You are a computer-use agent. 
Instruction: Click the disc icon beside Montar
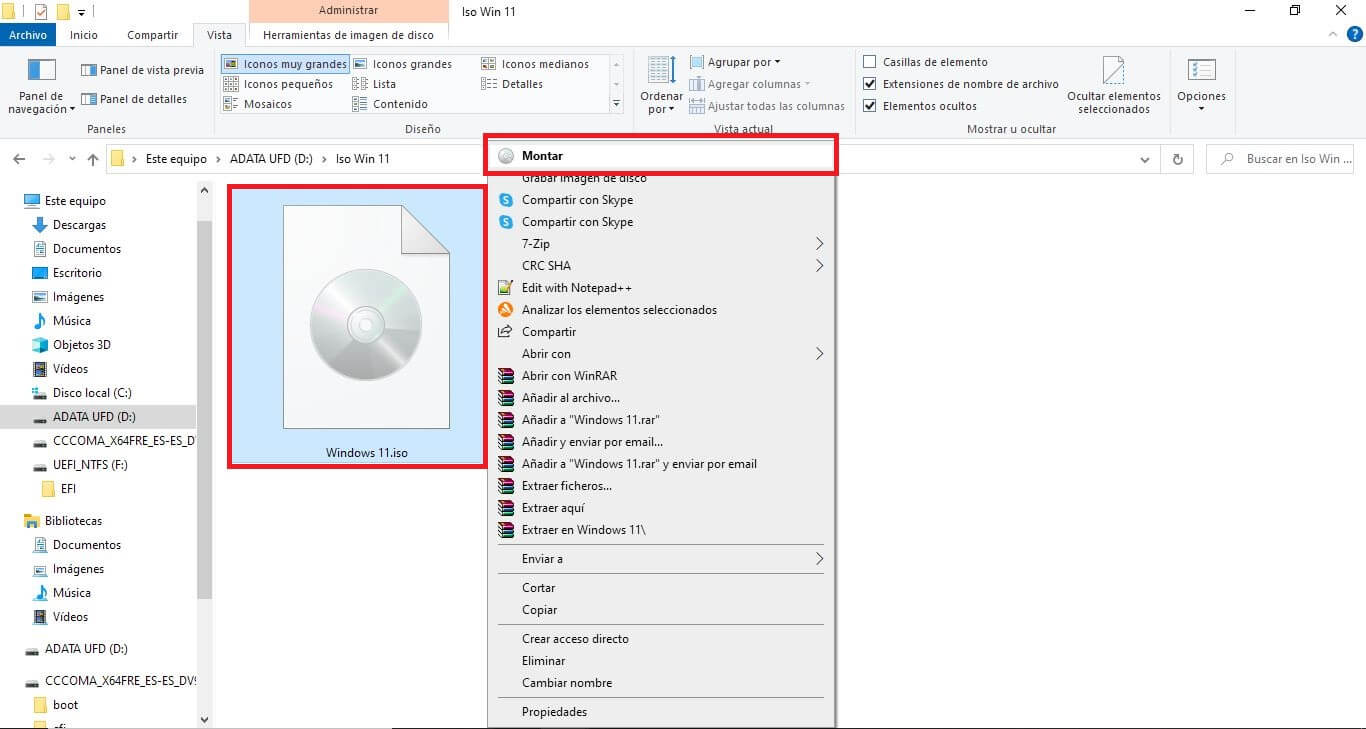coord(506,156)
